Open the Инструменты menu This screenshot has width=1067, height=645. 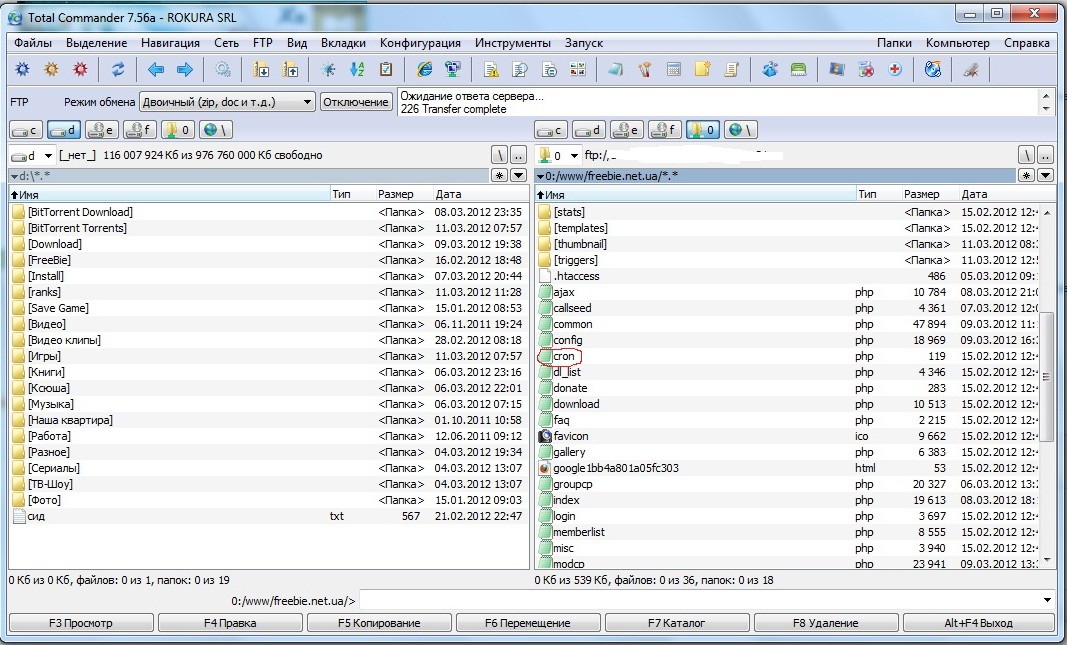[512, 43]
